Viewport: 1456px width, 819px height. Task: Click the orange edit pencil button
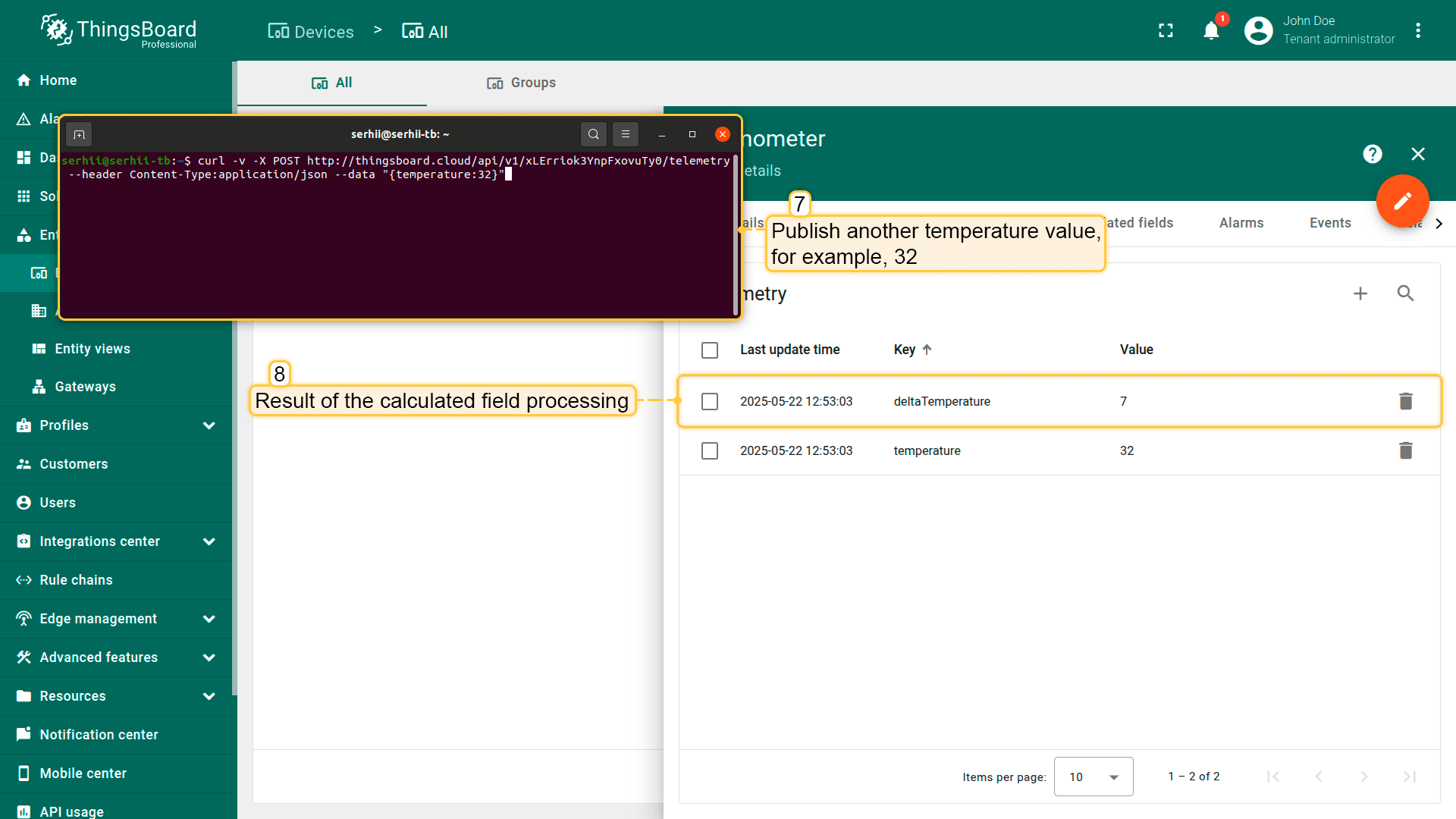pos(1402,201)
